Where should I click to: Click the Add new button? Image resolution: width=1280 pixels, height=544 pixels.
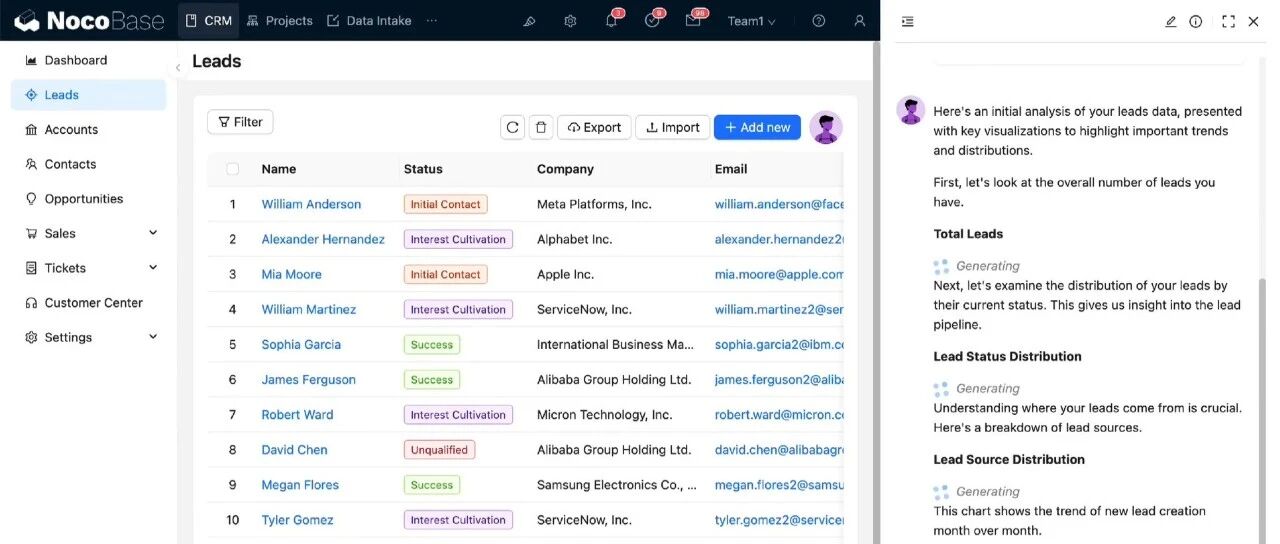click(x=757, y=127)
